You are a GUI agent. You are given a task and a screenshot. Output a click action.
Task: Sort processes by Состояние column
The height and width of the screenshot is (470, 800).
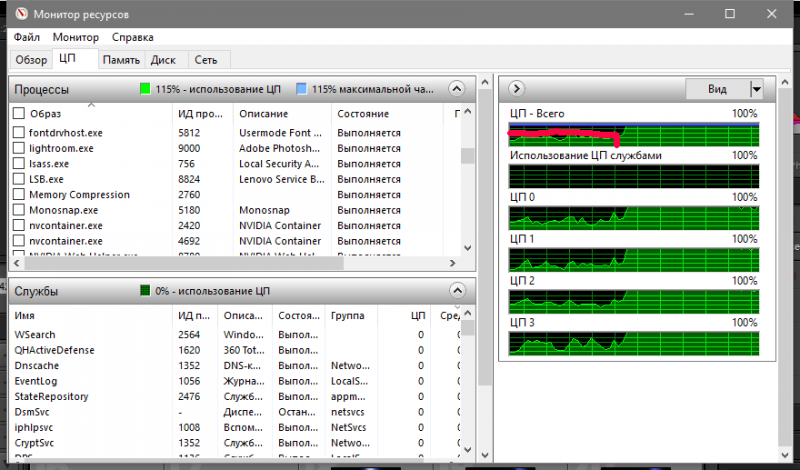click(363, 113)
